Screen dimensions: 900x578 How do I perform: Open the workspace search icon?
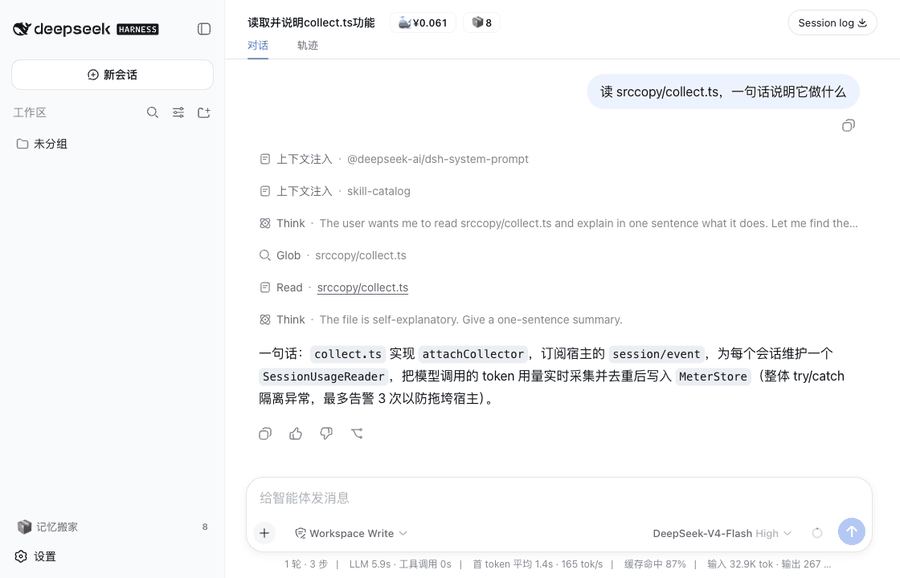(x=152, y=113)
